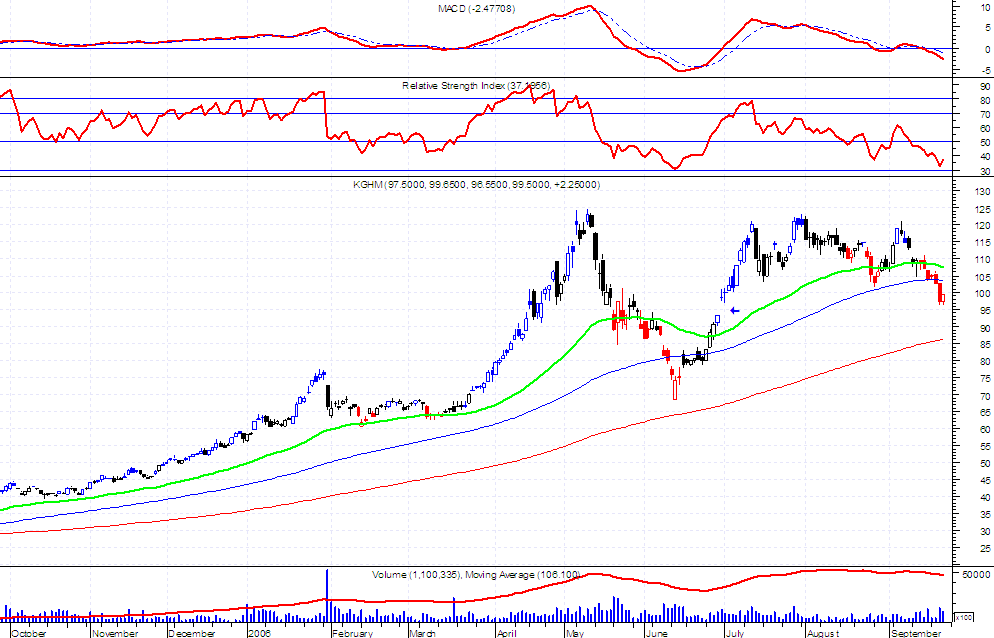The image size is (994, 638).
Task: Click the 50000 value on the volume scale
Action: point(976,575)
